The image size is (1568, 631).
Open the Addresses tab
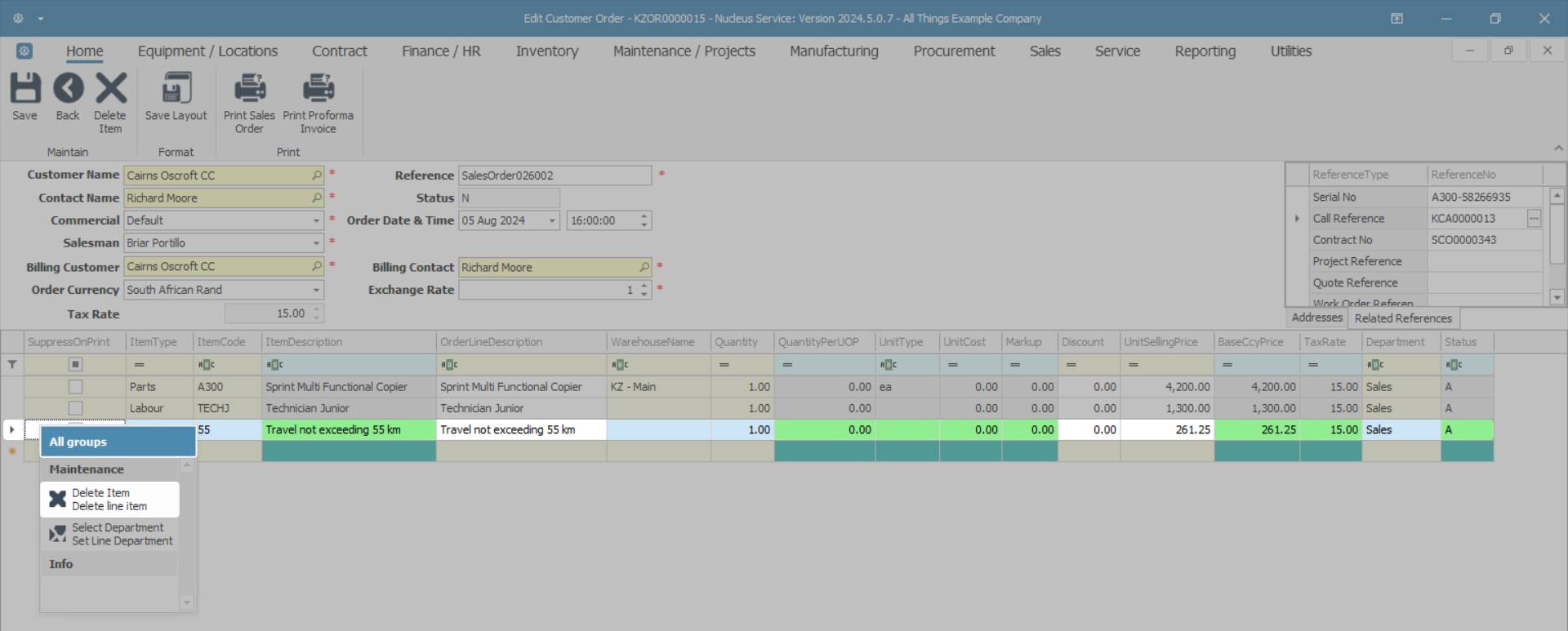(x=1316, y=318)
